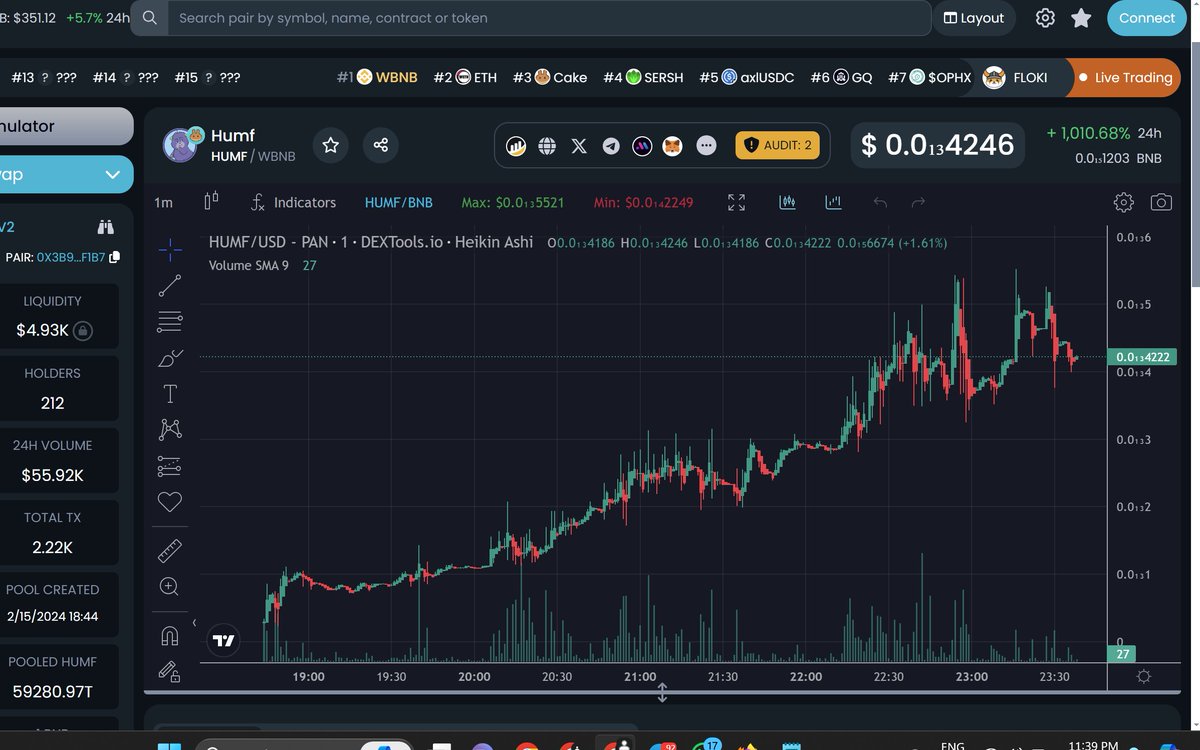Open the FLOKI hot pair
The width and height of the screenshot is (1200, 750).
pos(1016,77)
